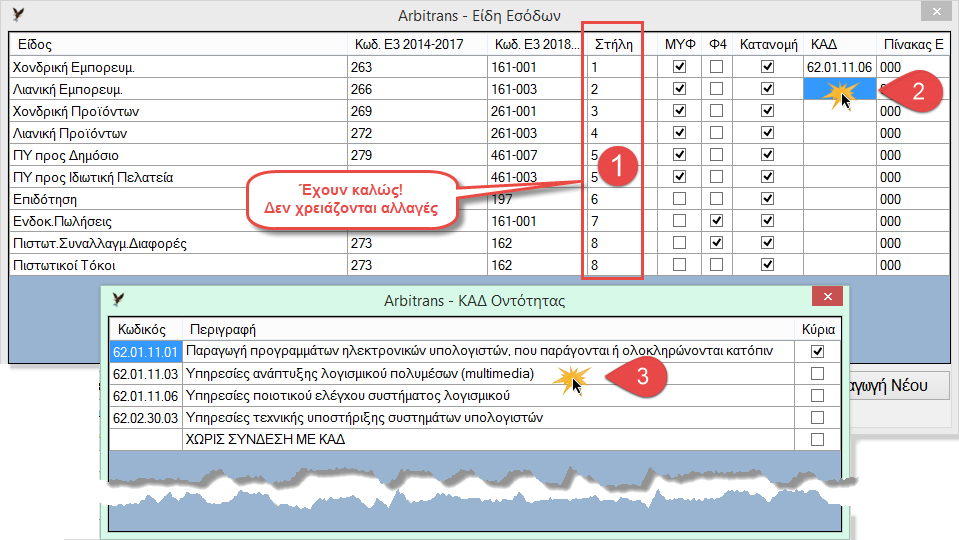Image resolution: width=959 pixels, height=540 pixels.
Task: Check Κύρια for 62.02.30.03 row
Action: tap(817, 418)
